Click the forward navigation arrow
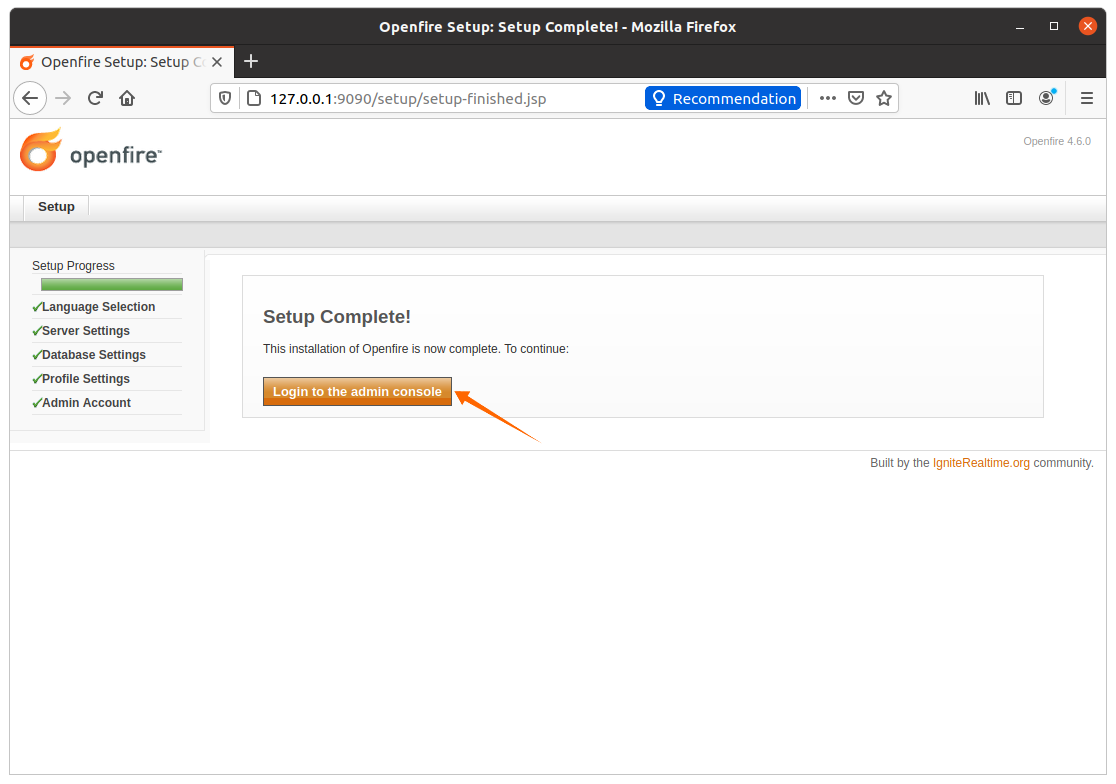Viewport: 1116px width, 784px height. tap(63, 98)
